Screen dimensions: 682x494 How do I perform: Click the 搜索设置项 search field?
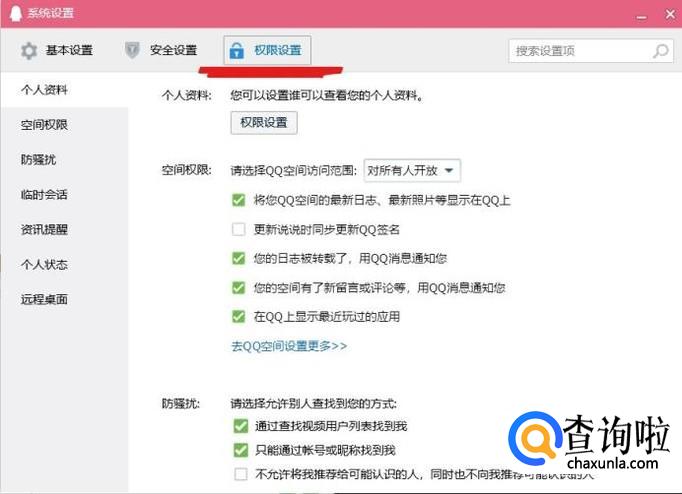pos(591,51)
